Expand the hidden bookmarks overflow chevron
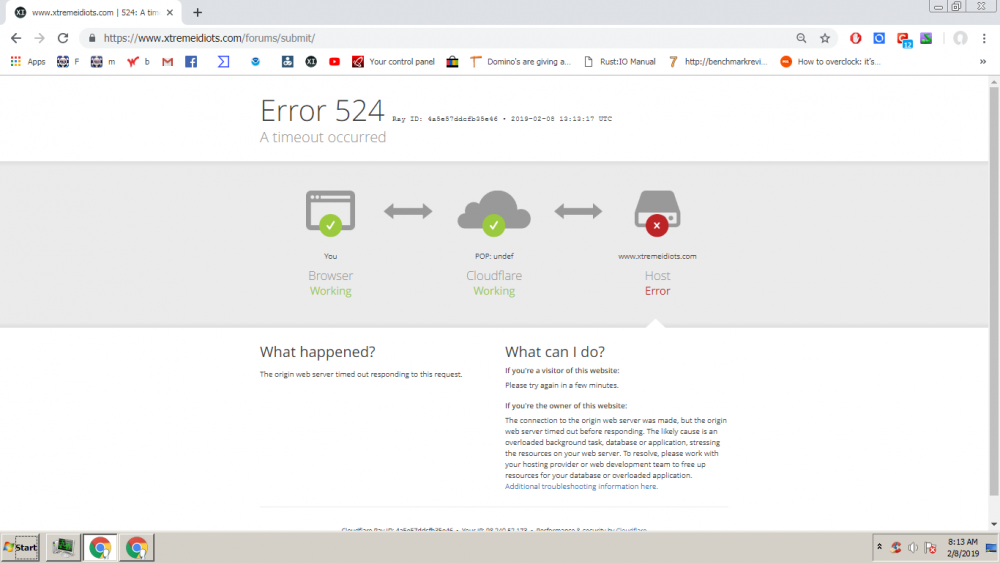 [983, 61]
